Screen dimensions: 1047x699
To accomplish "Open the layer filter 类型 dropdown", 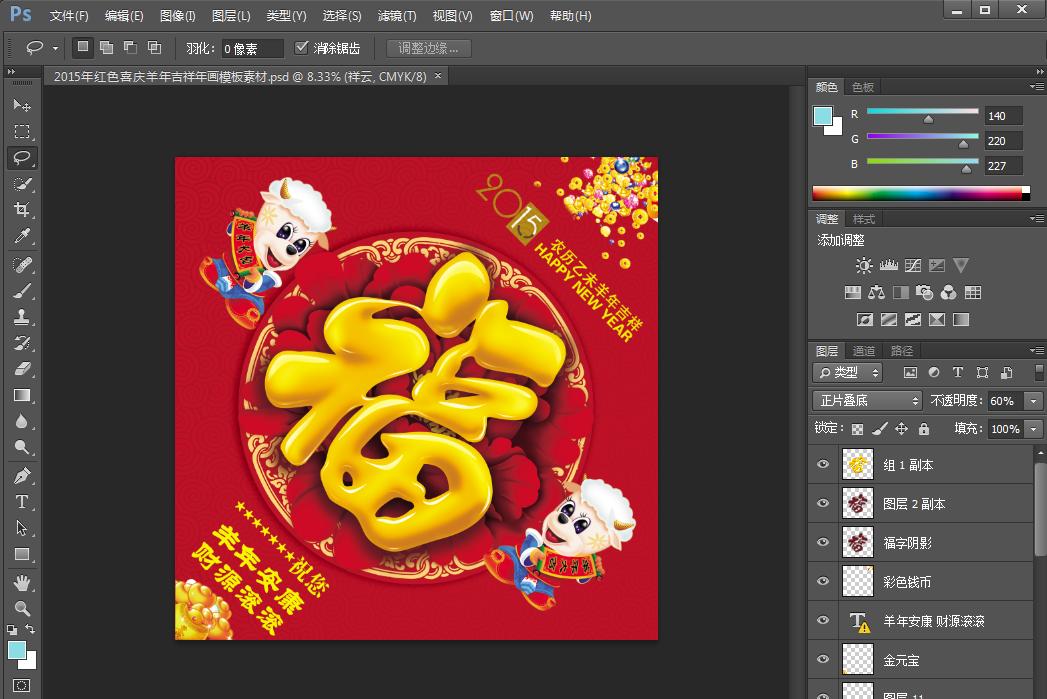I will click(848, 373).
